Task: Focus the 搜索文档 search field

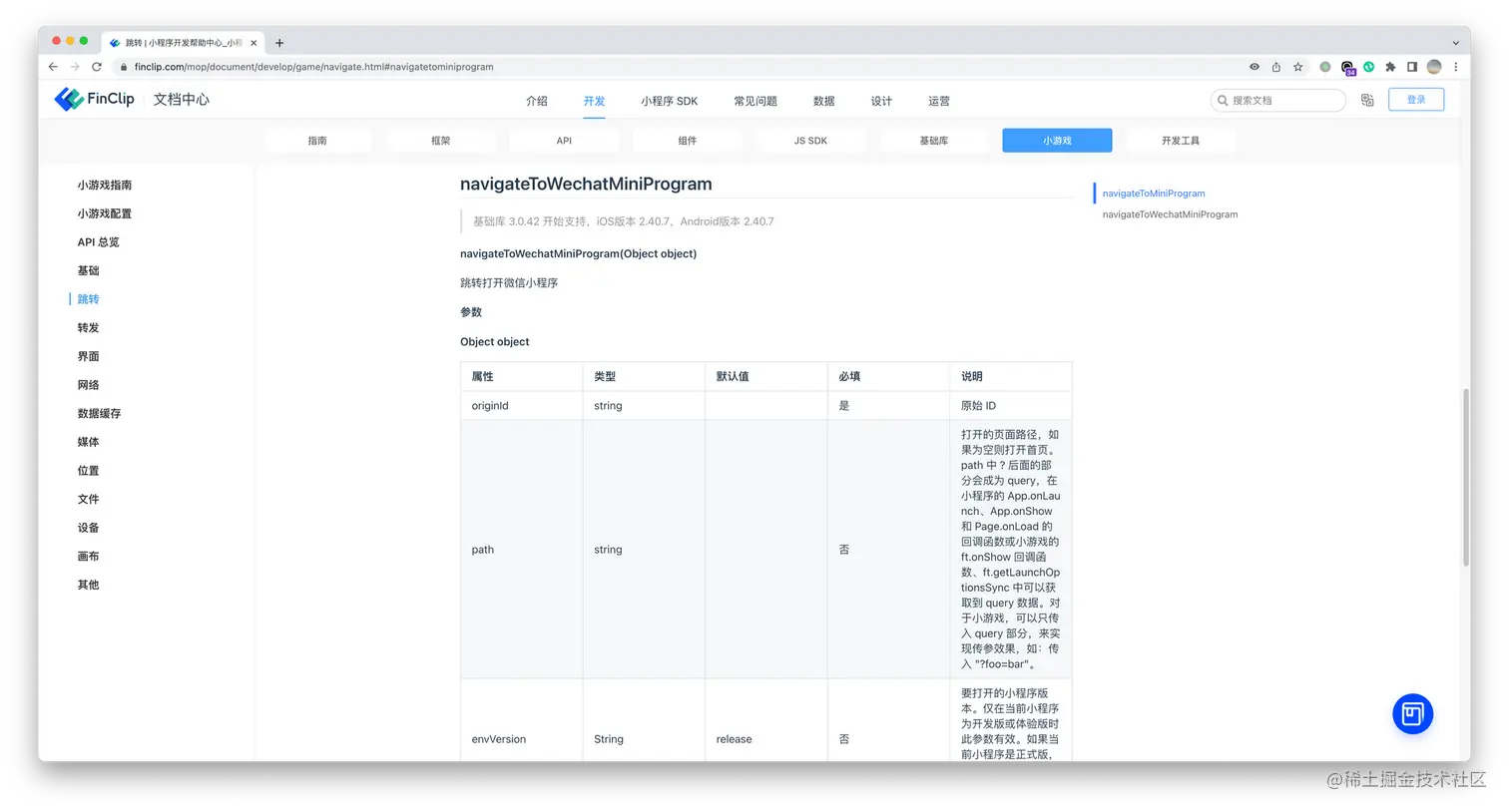Action: coord(1278,100)
